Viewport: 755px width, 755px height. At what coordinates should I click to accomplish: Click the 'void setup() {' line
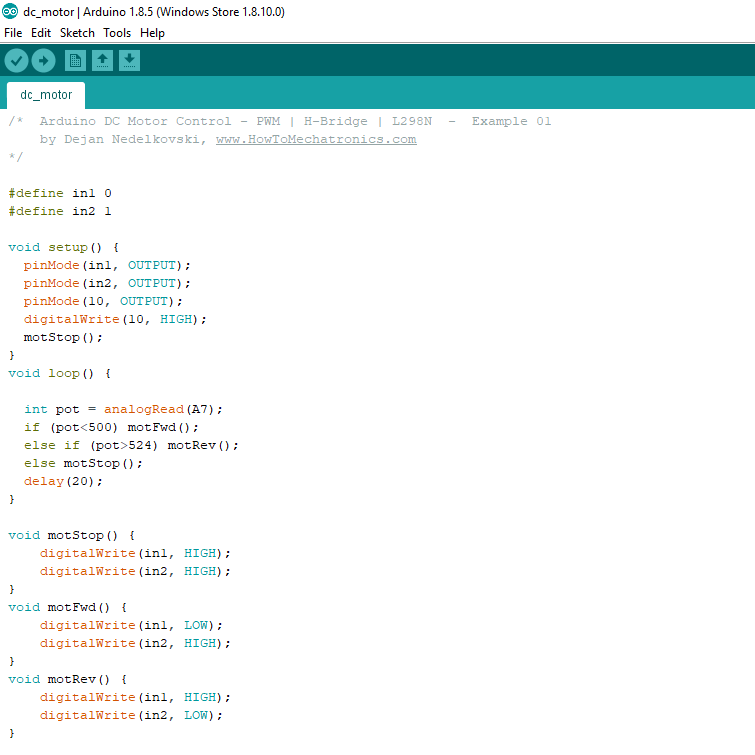click(64, 247)
